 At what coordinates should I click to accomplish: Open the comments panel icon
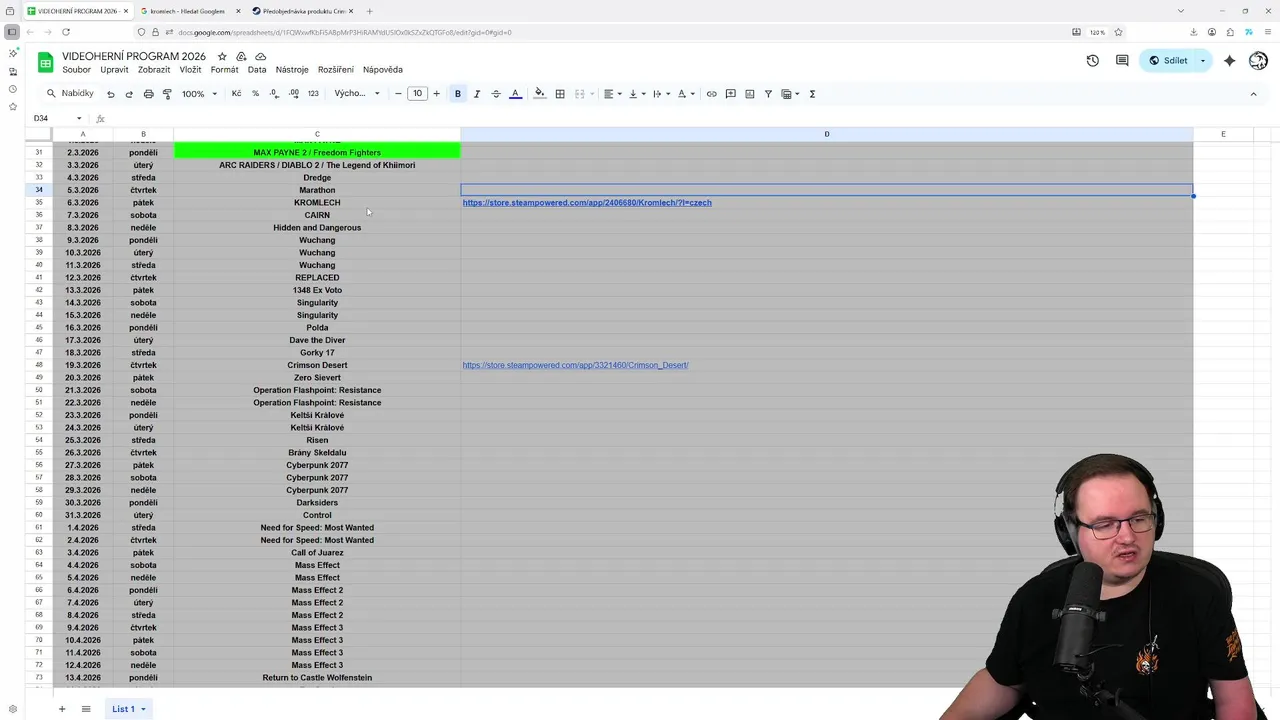click(1122, 60)
